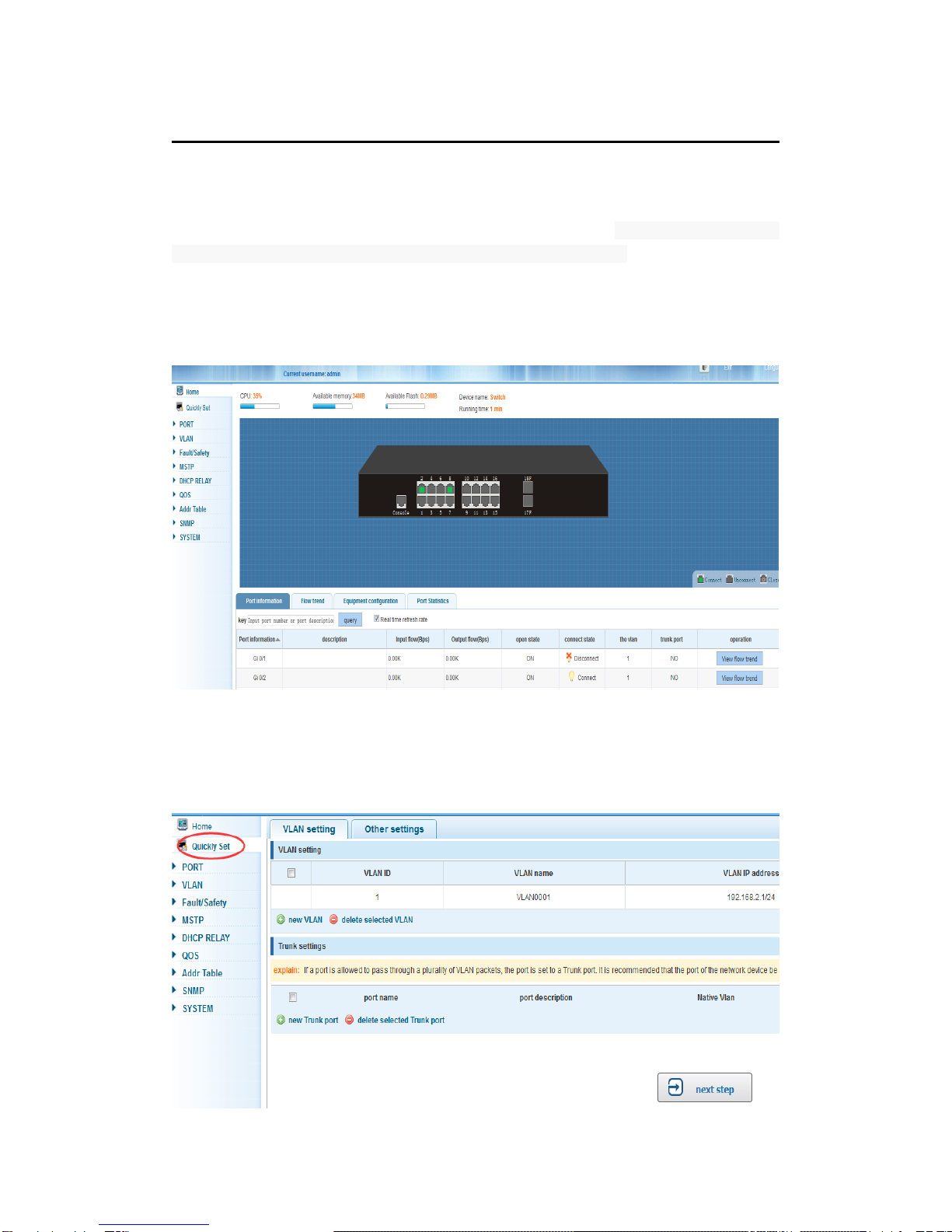The image size is (952, 1232).
Task: Expand VLAN in the VLAN setting view sidebar
Action: 187,885
